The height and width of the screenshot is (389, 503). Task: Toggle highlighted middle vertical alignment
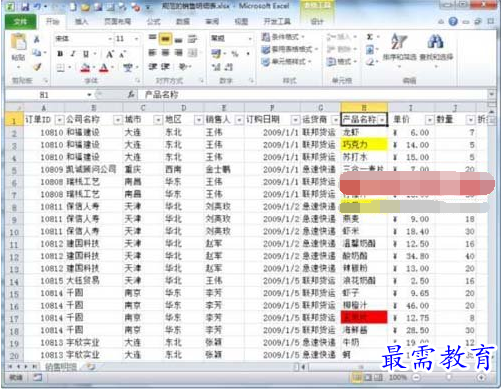click(165, 39)
